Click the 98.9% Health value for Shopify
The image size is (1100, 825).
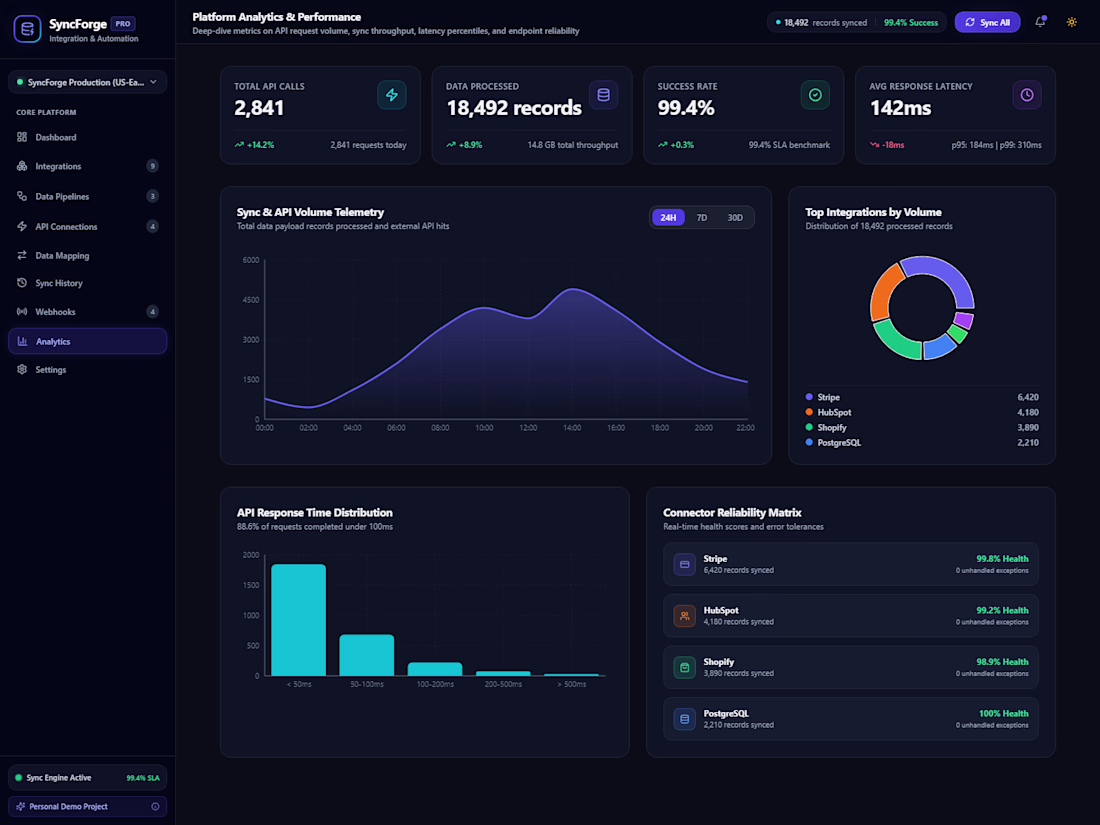pyautogui.click(x=1002, y=662)
